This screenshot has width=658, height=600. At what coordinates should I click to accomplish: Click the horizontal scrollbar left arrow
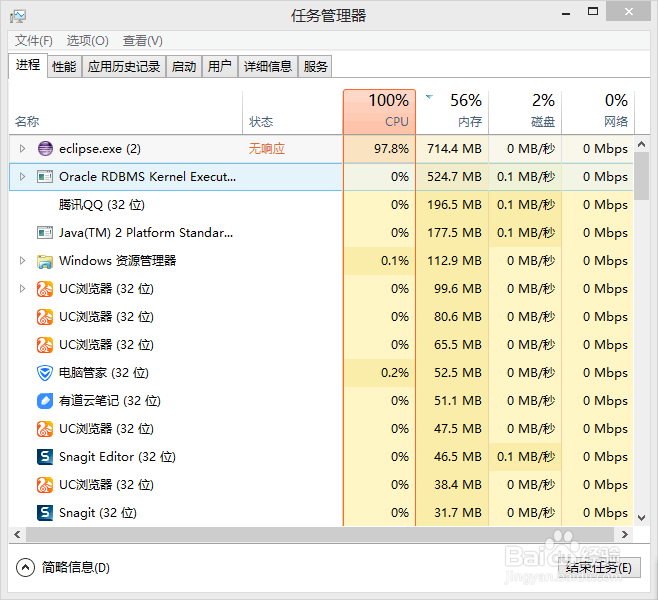17,535
